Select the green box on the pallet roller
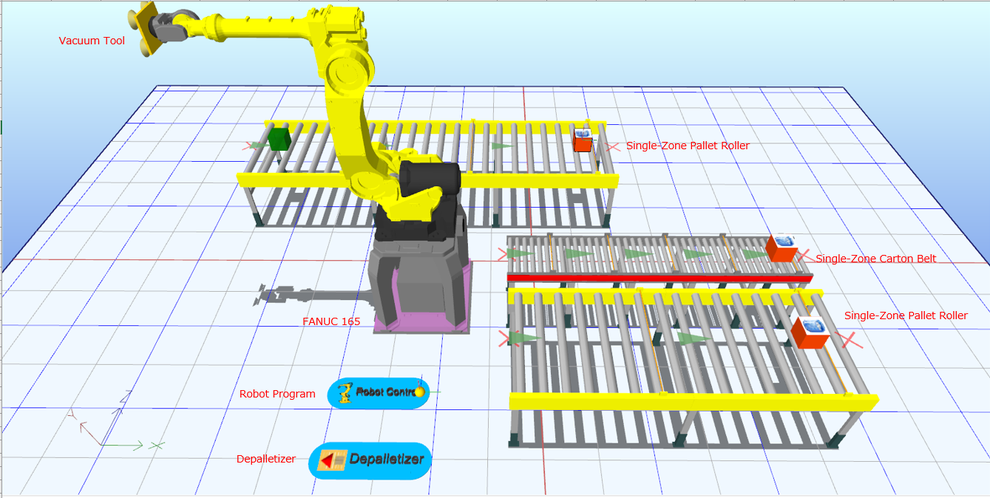990x498 pixels. (x=278, y=139)
